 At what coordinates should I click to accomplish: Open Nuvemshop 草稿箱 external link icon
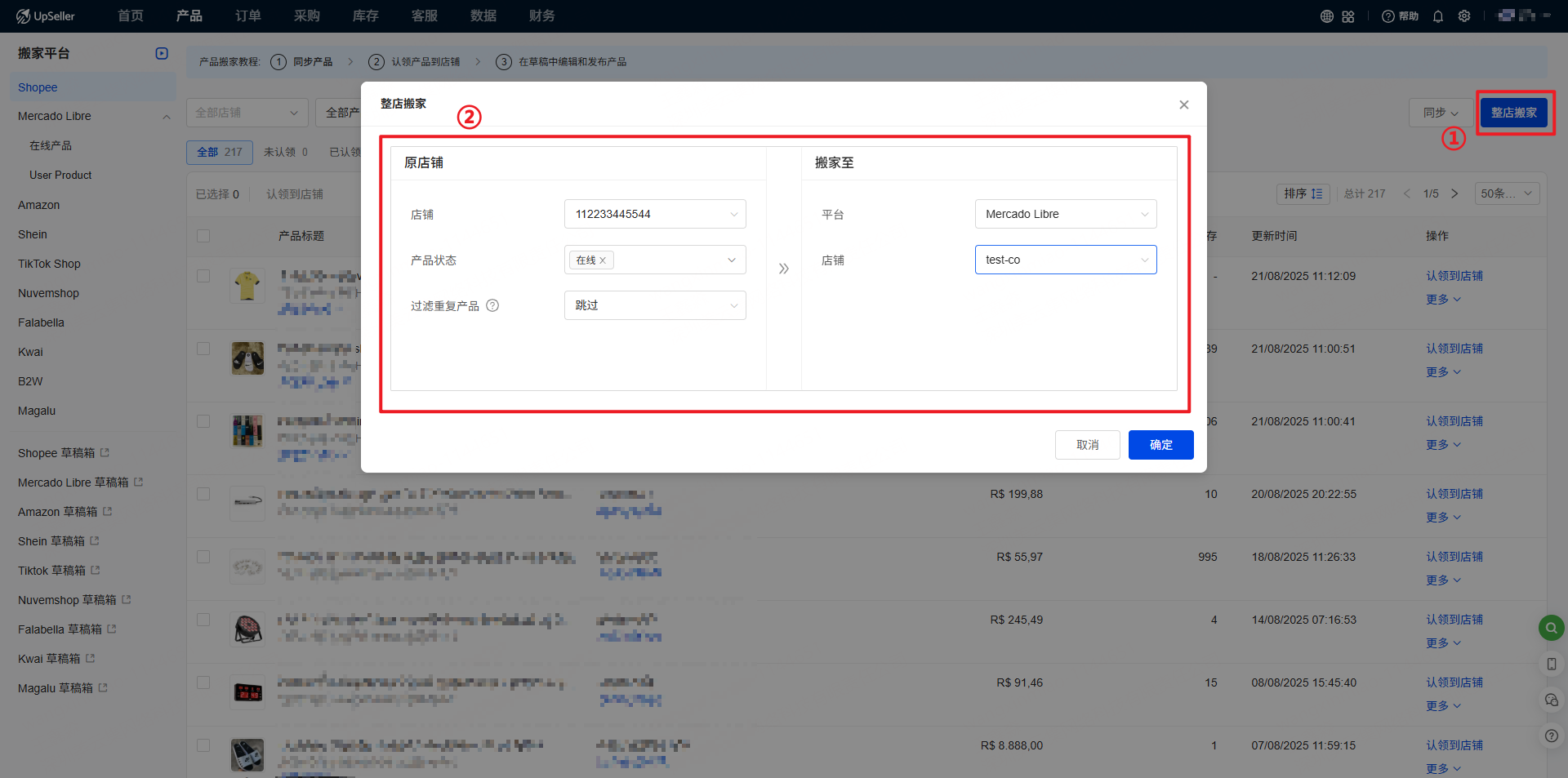[x=127, y=599]
